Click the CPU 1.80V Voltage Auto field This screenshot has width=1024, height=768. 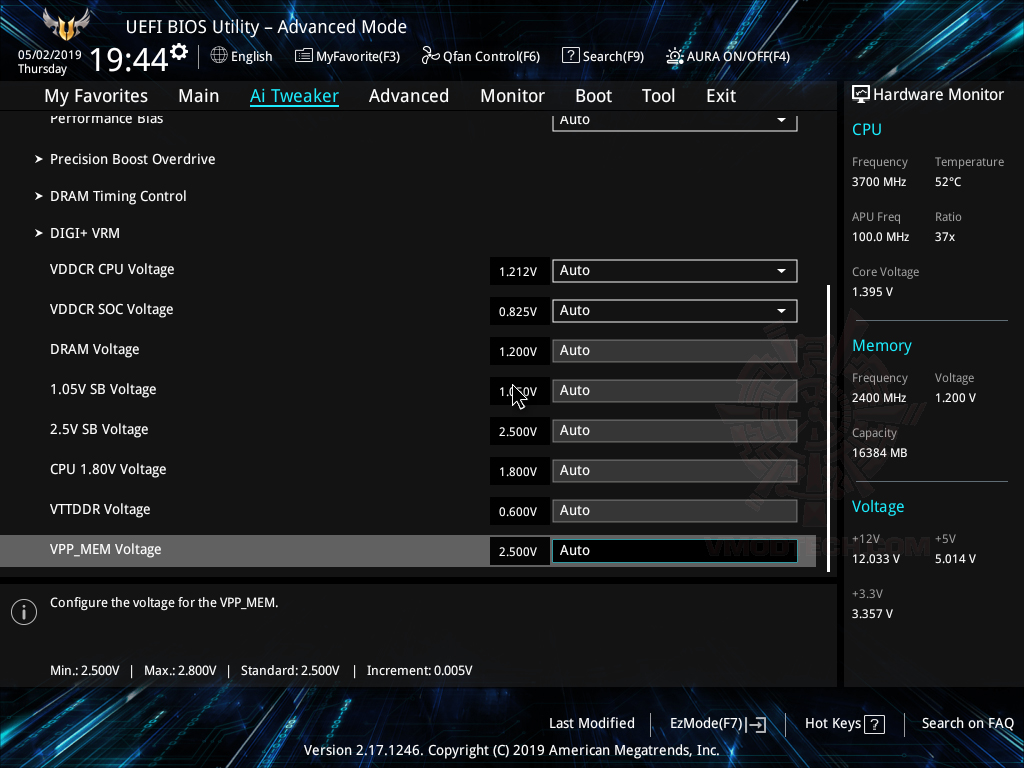pyautogui.click(x=675, y=471)
